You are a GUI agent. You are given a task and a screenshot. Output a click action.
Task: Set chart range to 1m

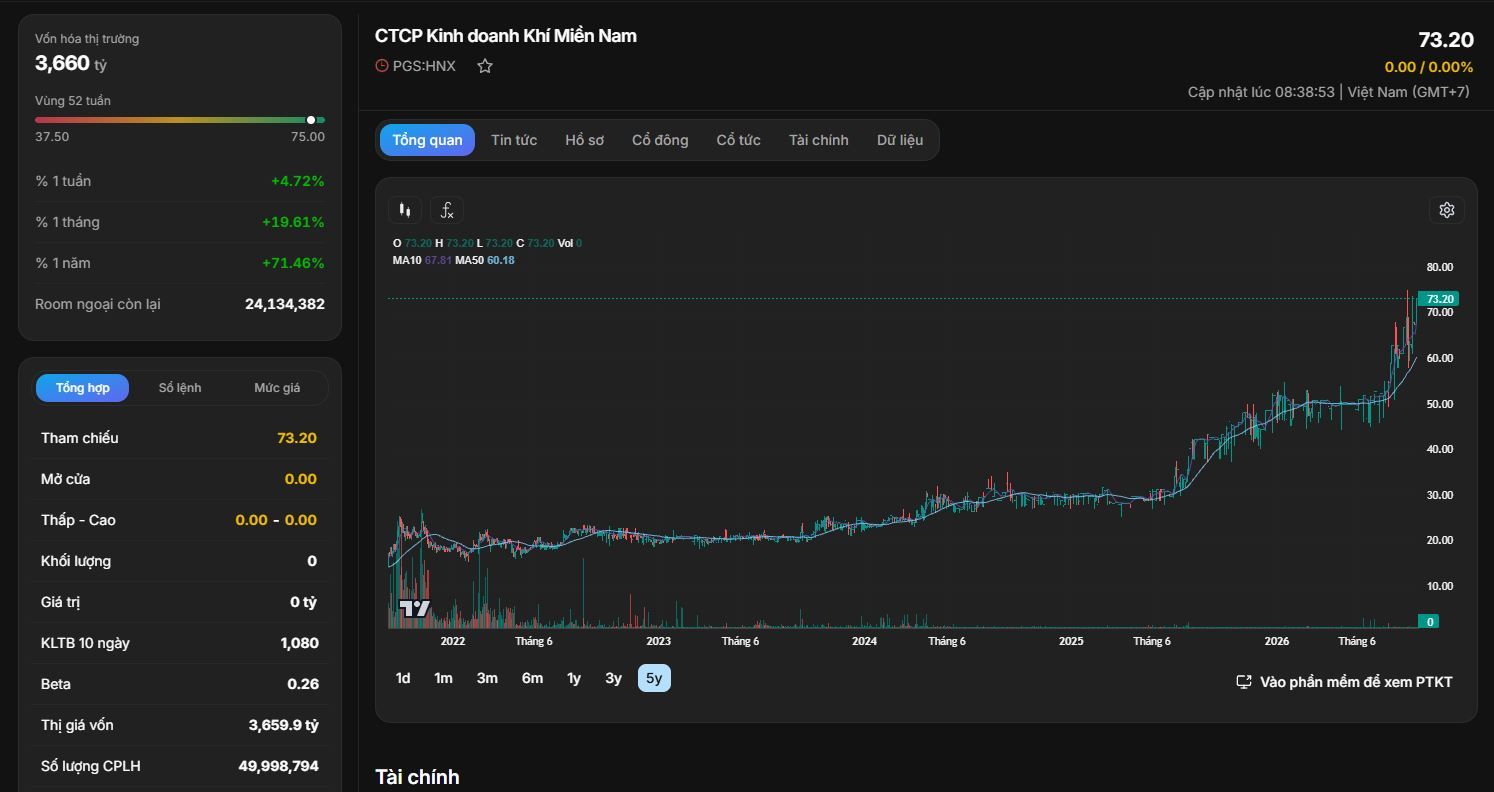(443, 678)
